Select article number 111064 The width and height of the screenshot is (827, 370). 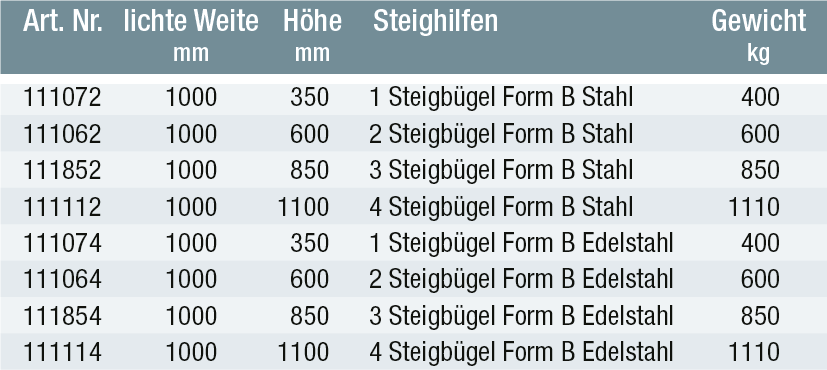(62, 279)
